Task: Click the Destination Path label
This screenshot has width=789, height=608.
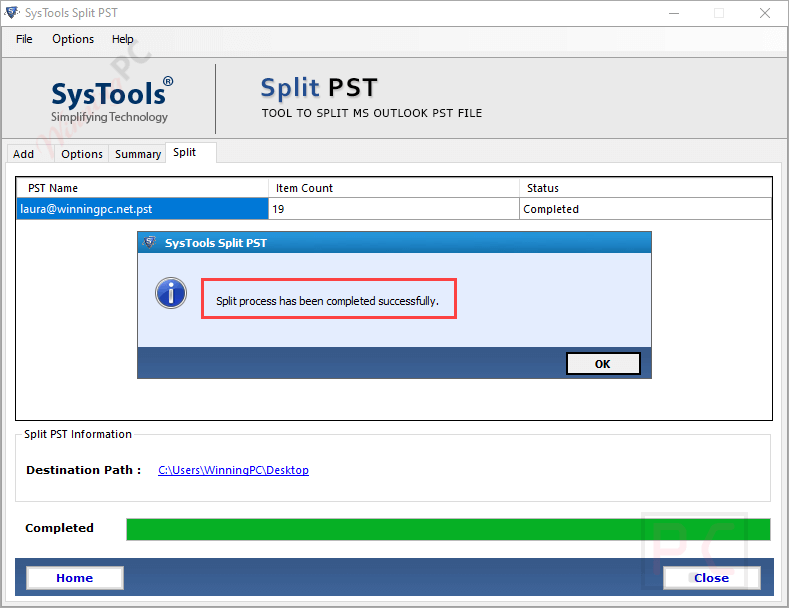Action: [84, 470]
